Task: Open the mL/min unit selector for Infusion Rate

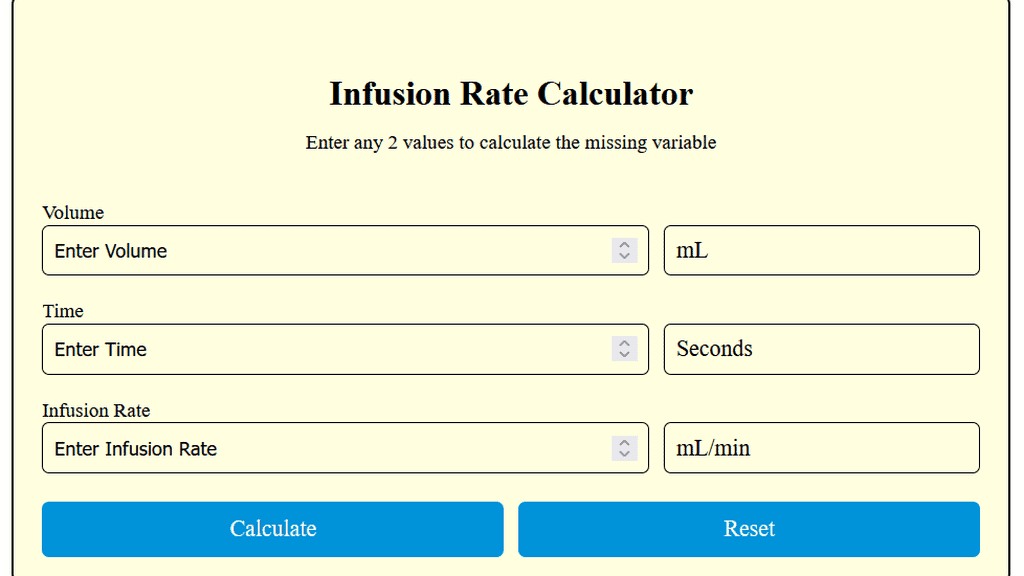Action: pos(821,447)
